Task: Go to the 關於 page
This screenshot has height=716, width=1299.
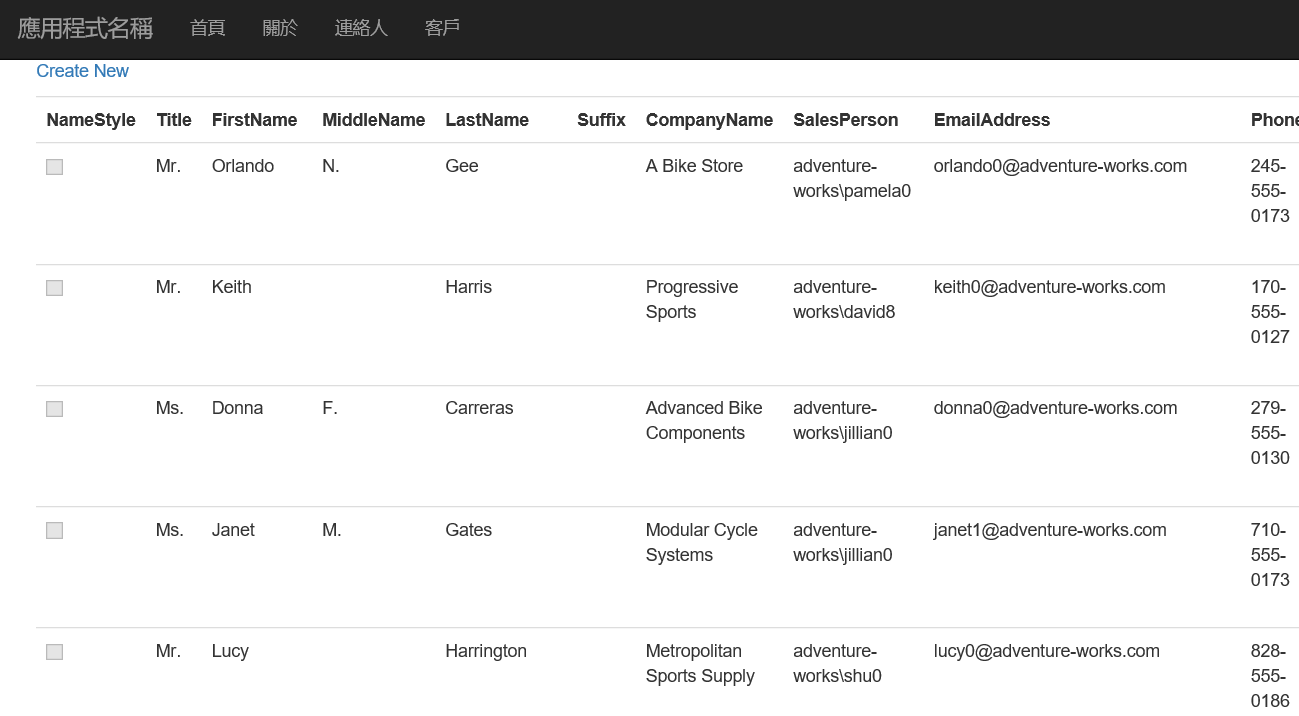Action: click(x=280, y=28)
